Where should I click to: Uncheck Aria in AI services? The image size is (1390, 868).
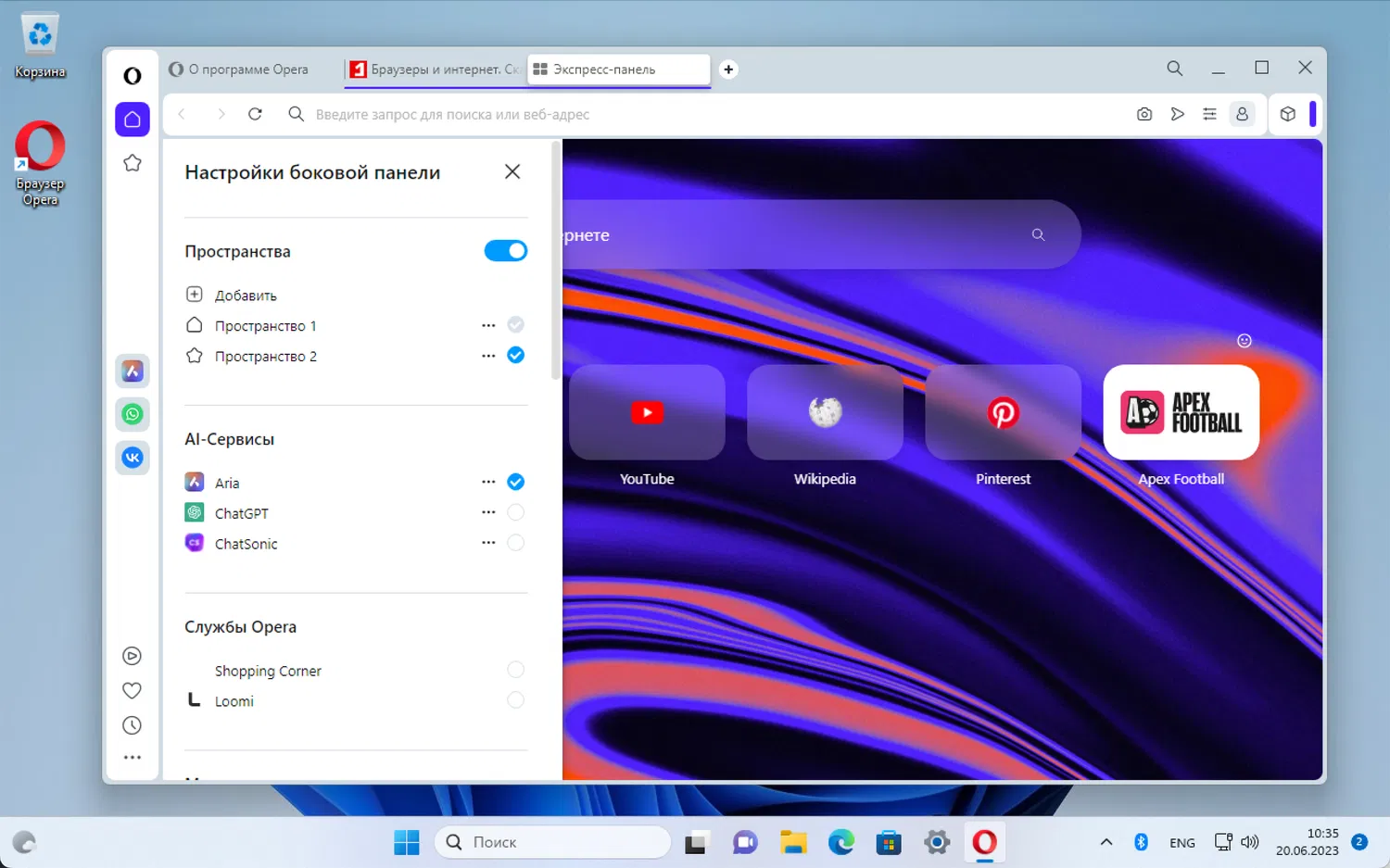pos(516,482)
